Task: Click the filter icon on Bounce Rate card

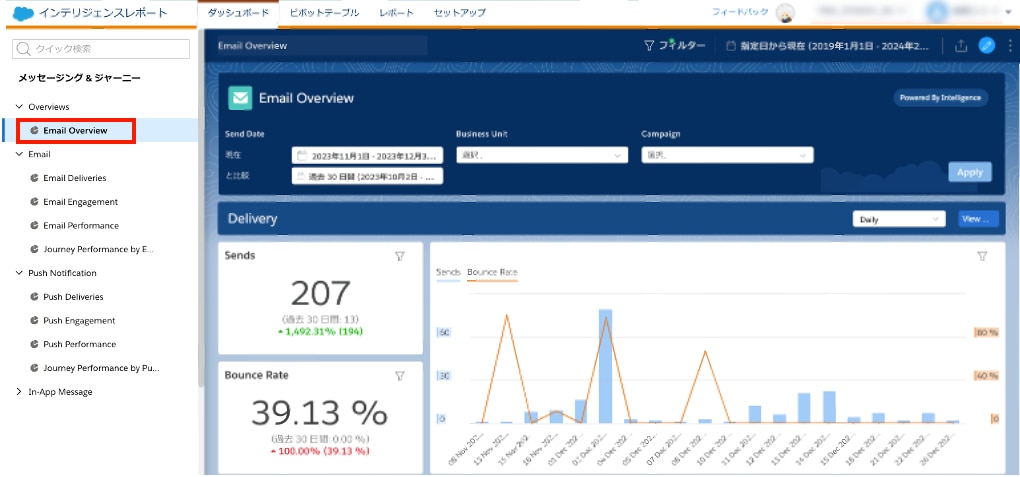Action: (400, 375)
